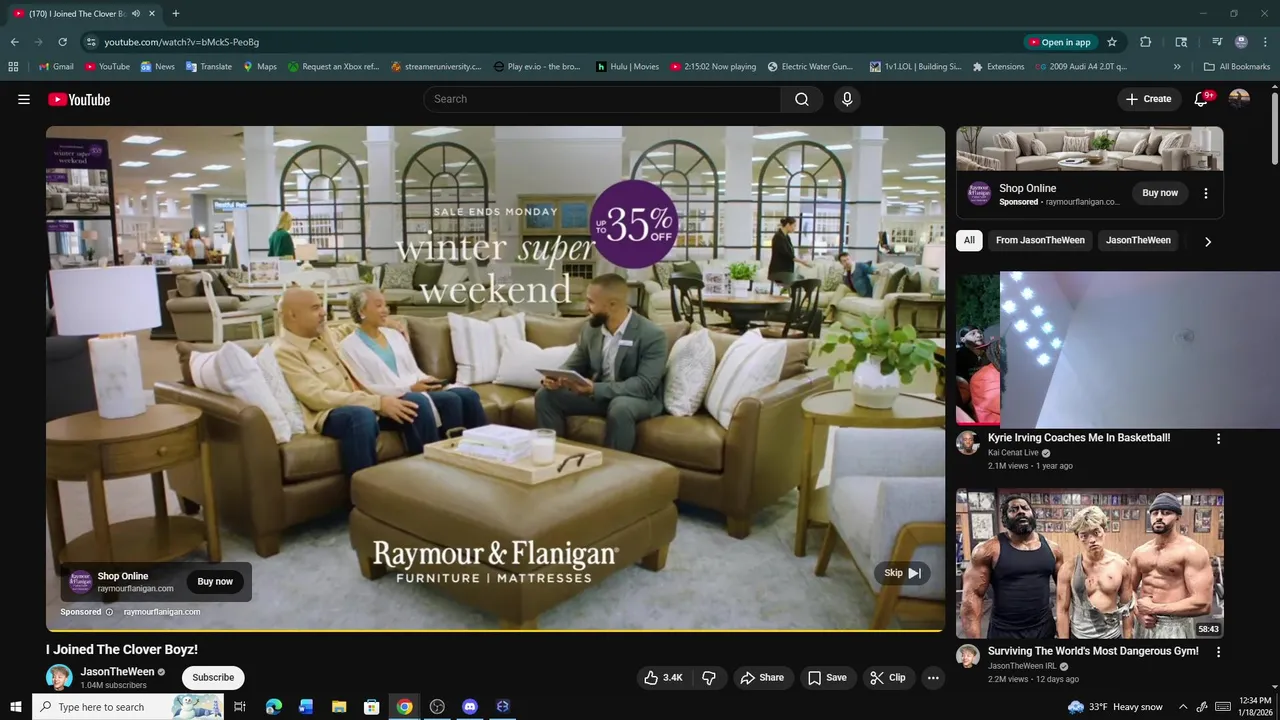This screenshot has width=1280, height=720.
Task: Open Microsoft Edge from the taskbar
Action: pyautogui.click(x=274, y=707)
